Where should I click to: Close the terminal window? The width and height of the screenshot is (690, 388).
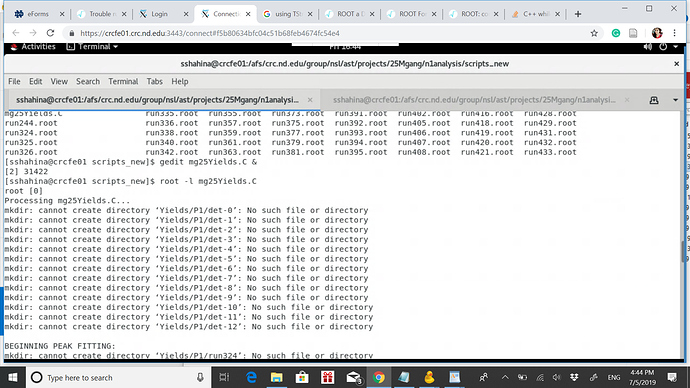(676, 64)
